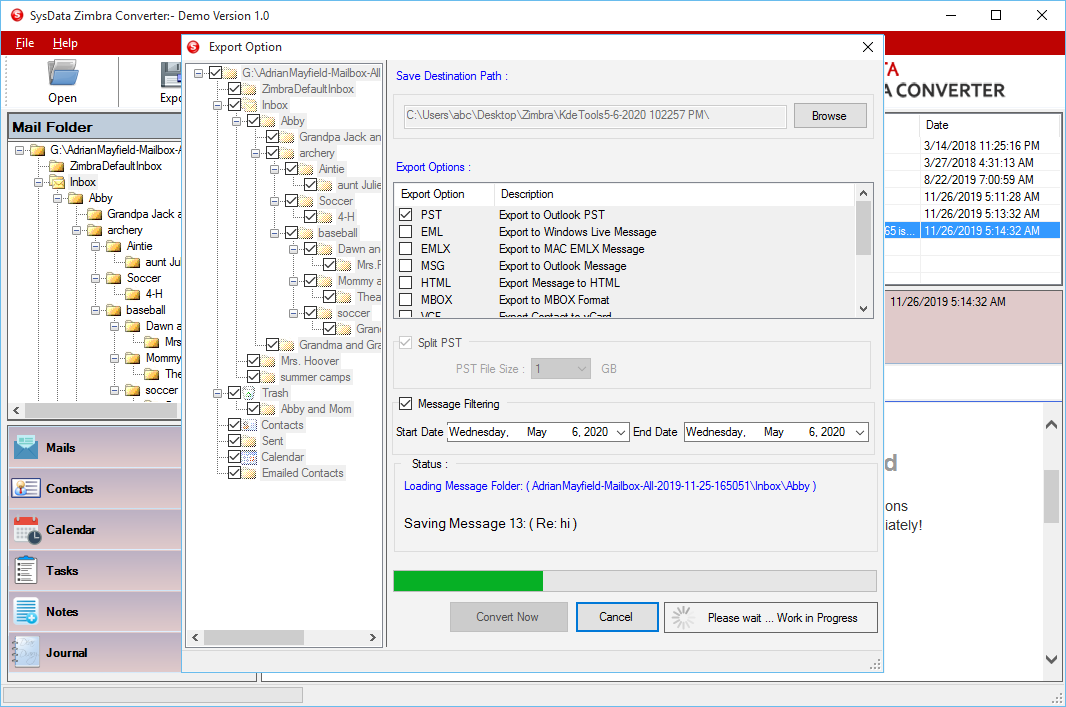1066x707 pixels.
Task: Open the Calendar sidebar icon
Action: click(26, 529)
